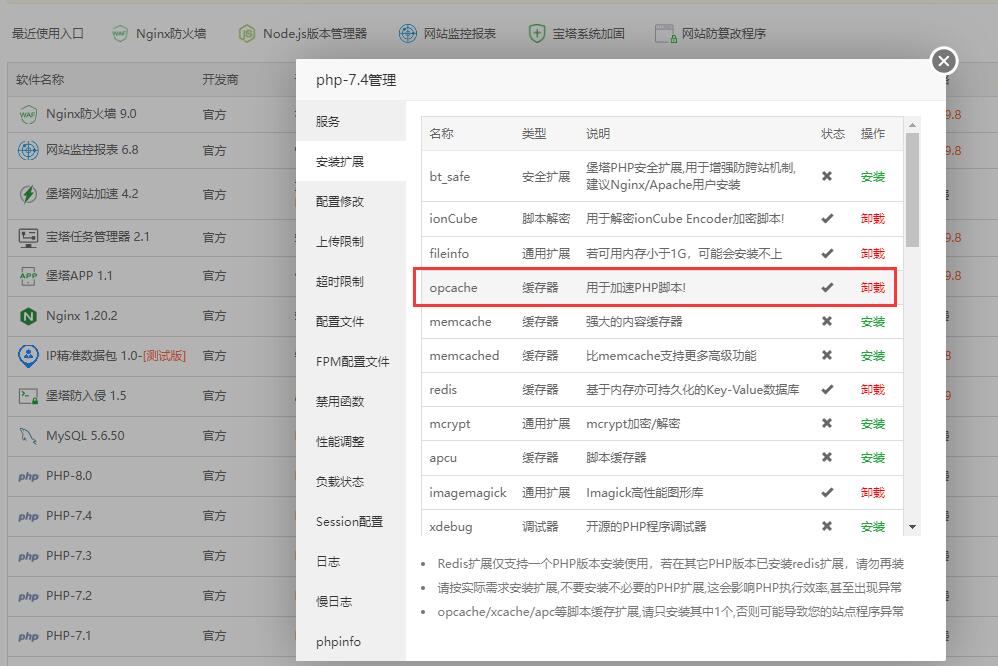Open 配置文件 tab
Screen dimensions: 998x666
tap(351, 322)
